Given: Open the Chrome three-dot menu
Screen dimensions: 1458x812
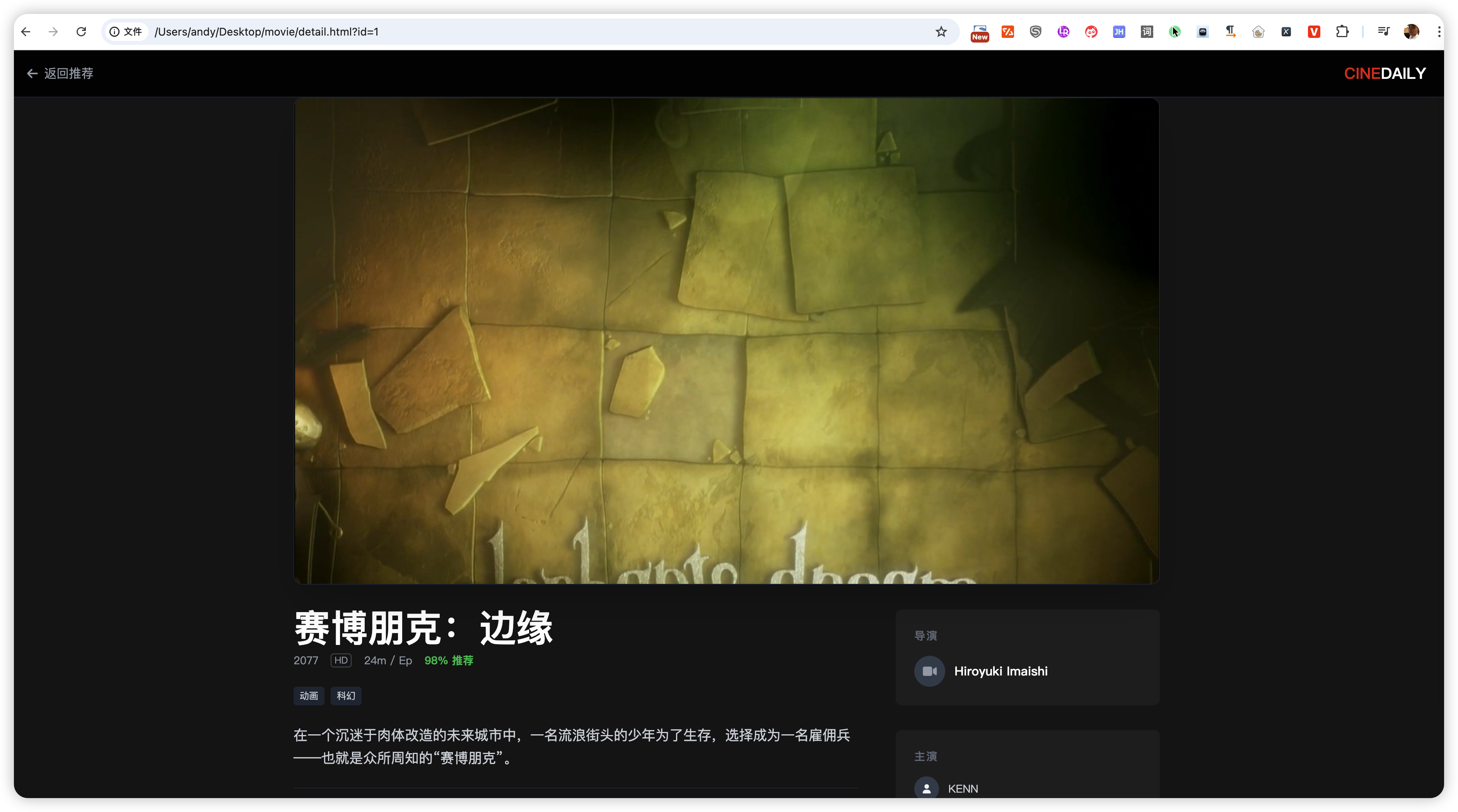Looking at the screenshot, I should (1439, 32).
